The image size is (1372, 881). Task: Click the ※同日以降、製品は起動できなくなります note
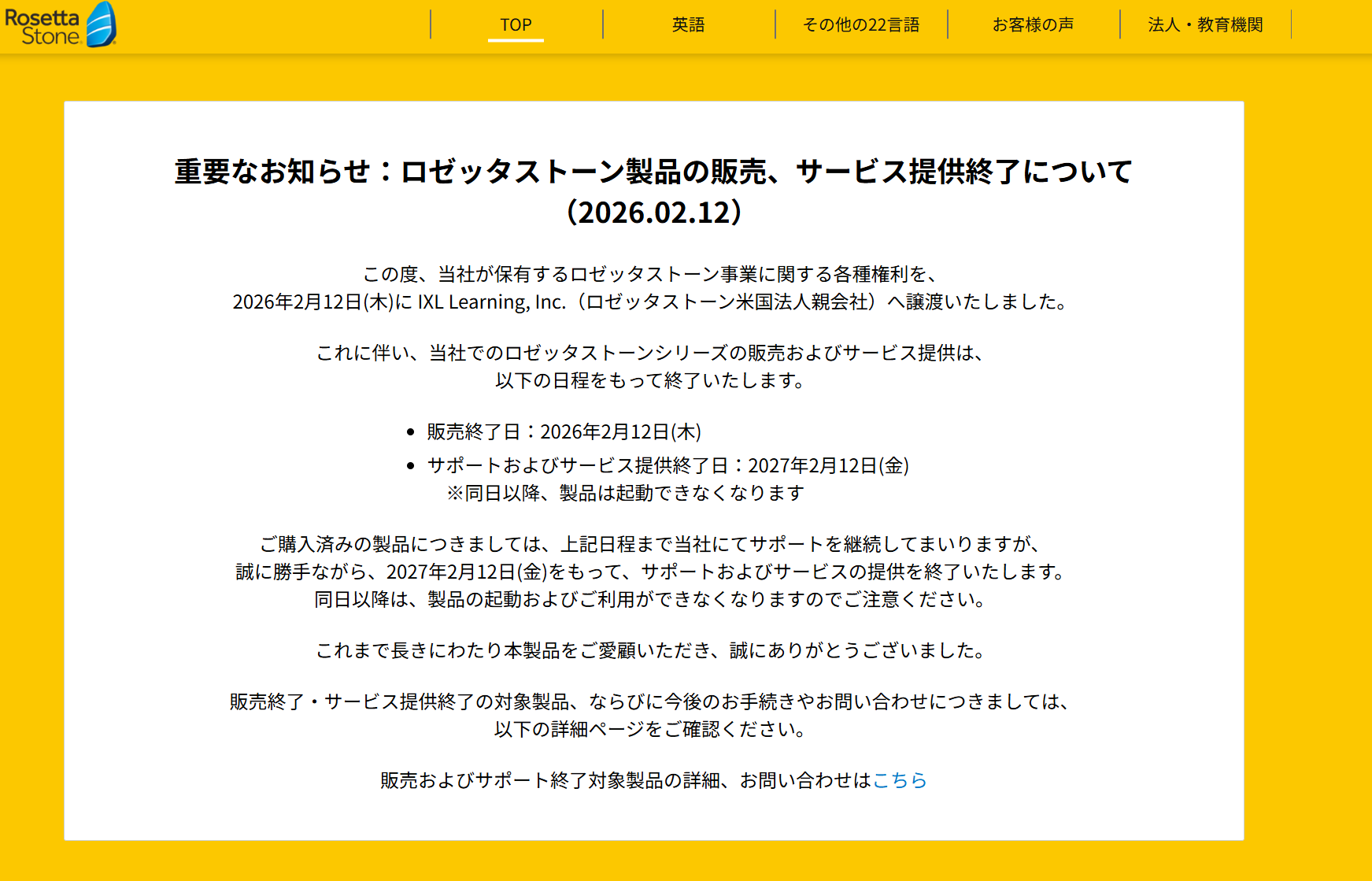point(625,493)
